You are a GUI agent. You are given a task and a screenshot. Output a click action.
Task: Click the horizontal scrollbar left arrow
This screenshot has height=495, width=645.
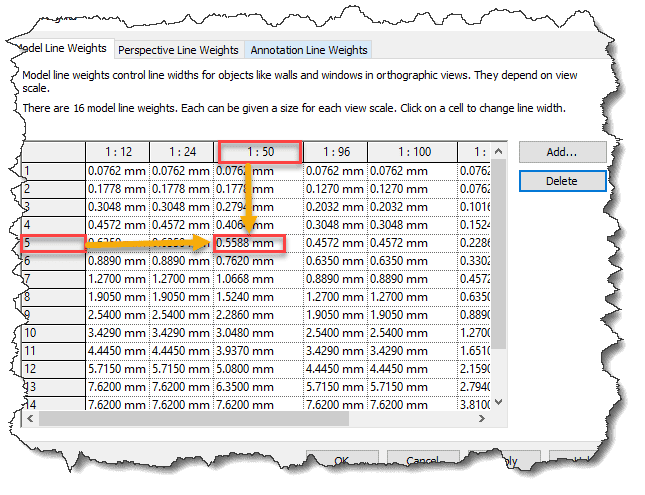[30, 419]
